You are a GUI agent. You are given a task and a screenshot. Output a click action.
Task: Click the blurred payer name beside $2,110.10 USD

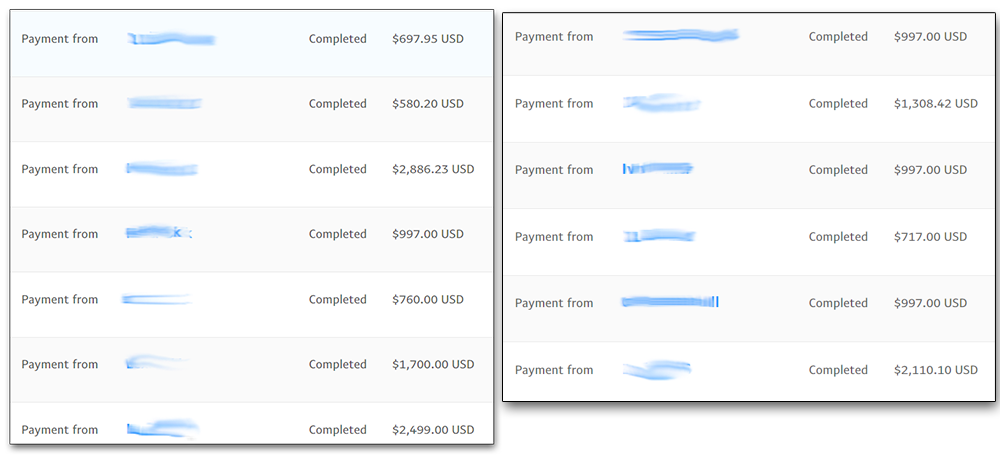tap(656, 369)
